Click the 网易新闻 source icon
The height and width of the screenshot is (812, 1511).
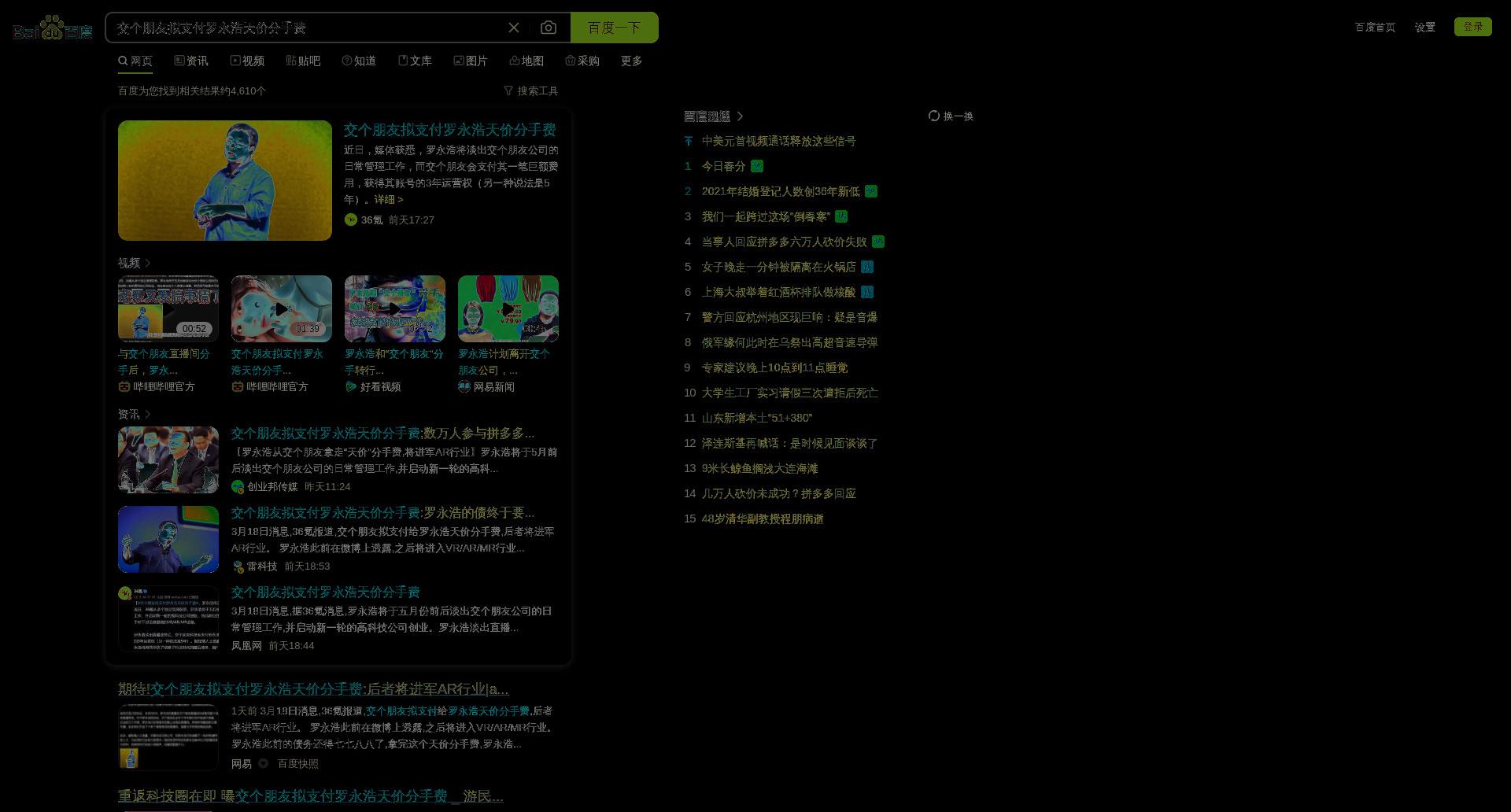[x=464, y=386]
